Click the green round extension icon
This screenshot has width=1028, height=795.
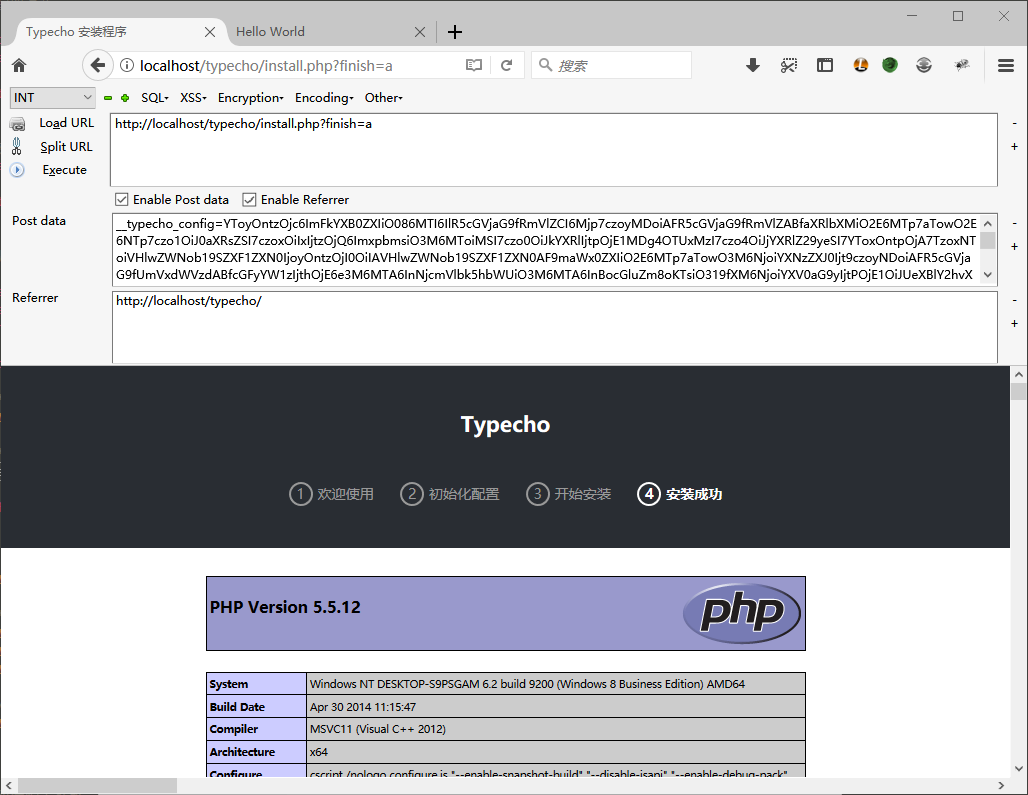click(x=890, y=64)
